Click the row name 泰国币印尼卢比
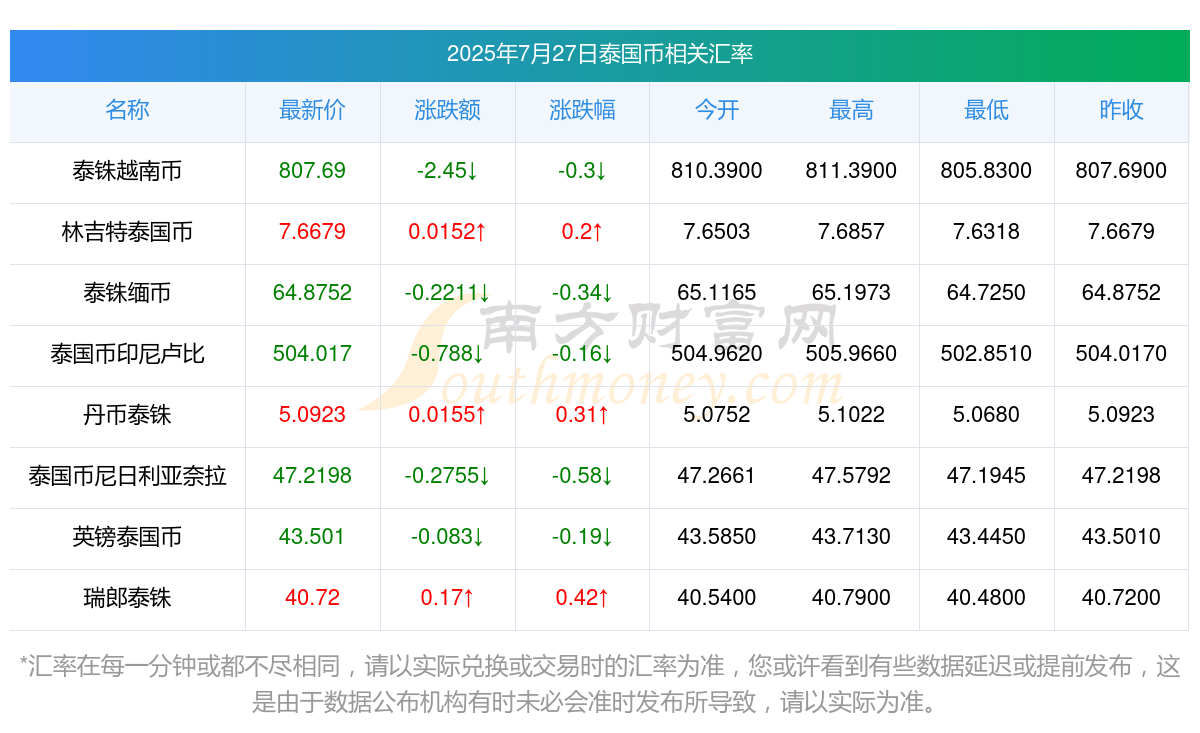 tap(127, 354)
